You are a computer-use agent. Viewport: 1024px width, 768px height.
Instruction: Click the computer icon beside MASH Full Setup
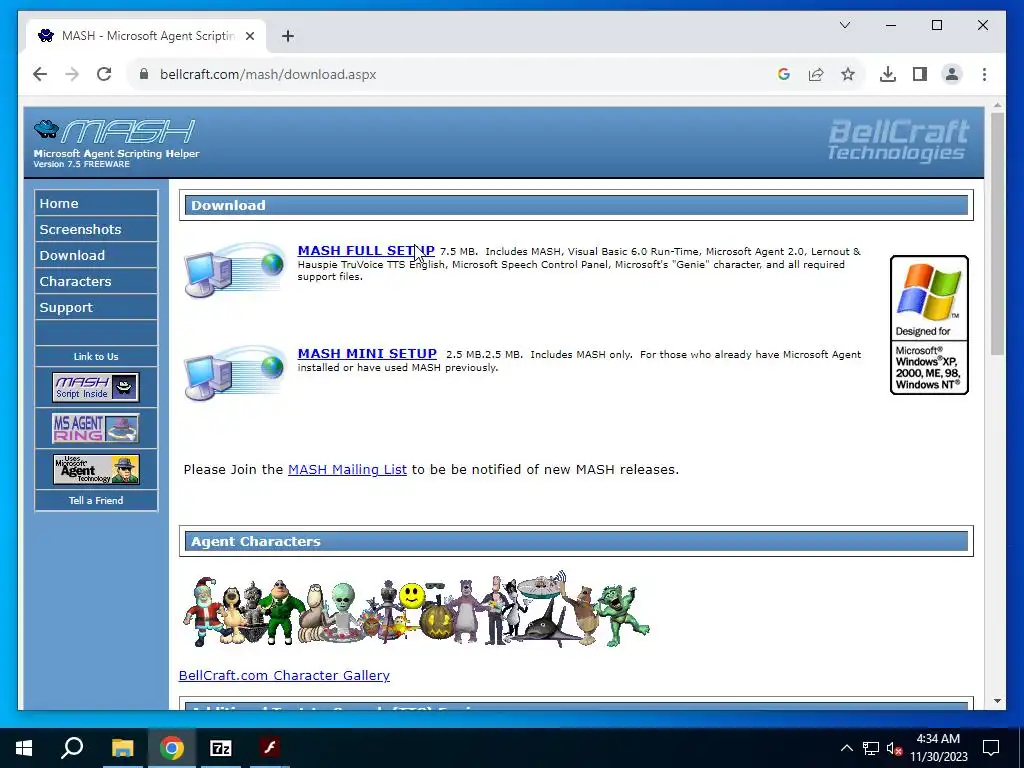[234, 269]
